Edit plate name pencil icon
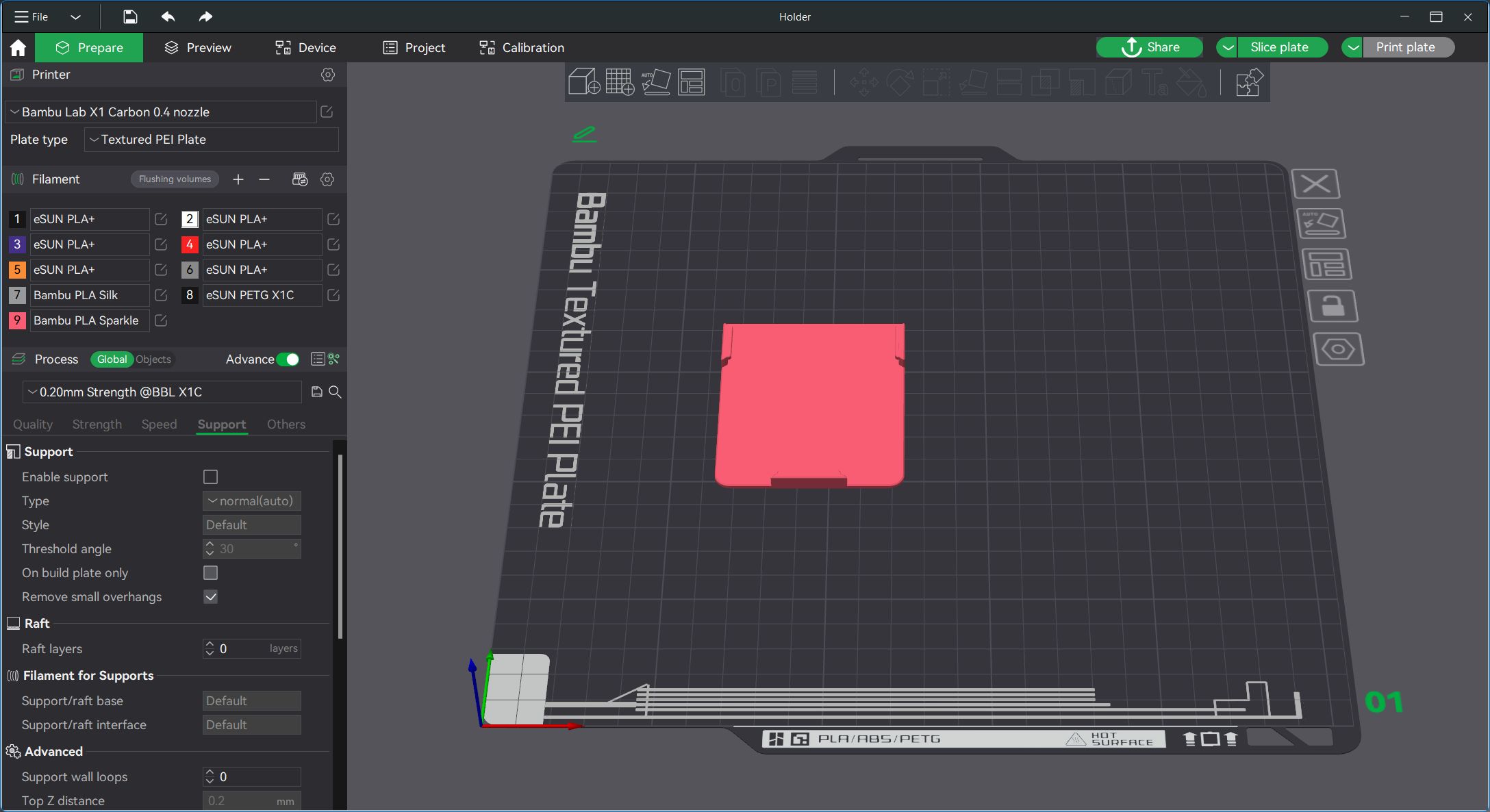Screen dimensions: 1490x812 [584, 134]
